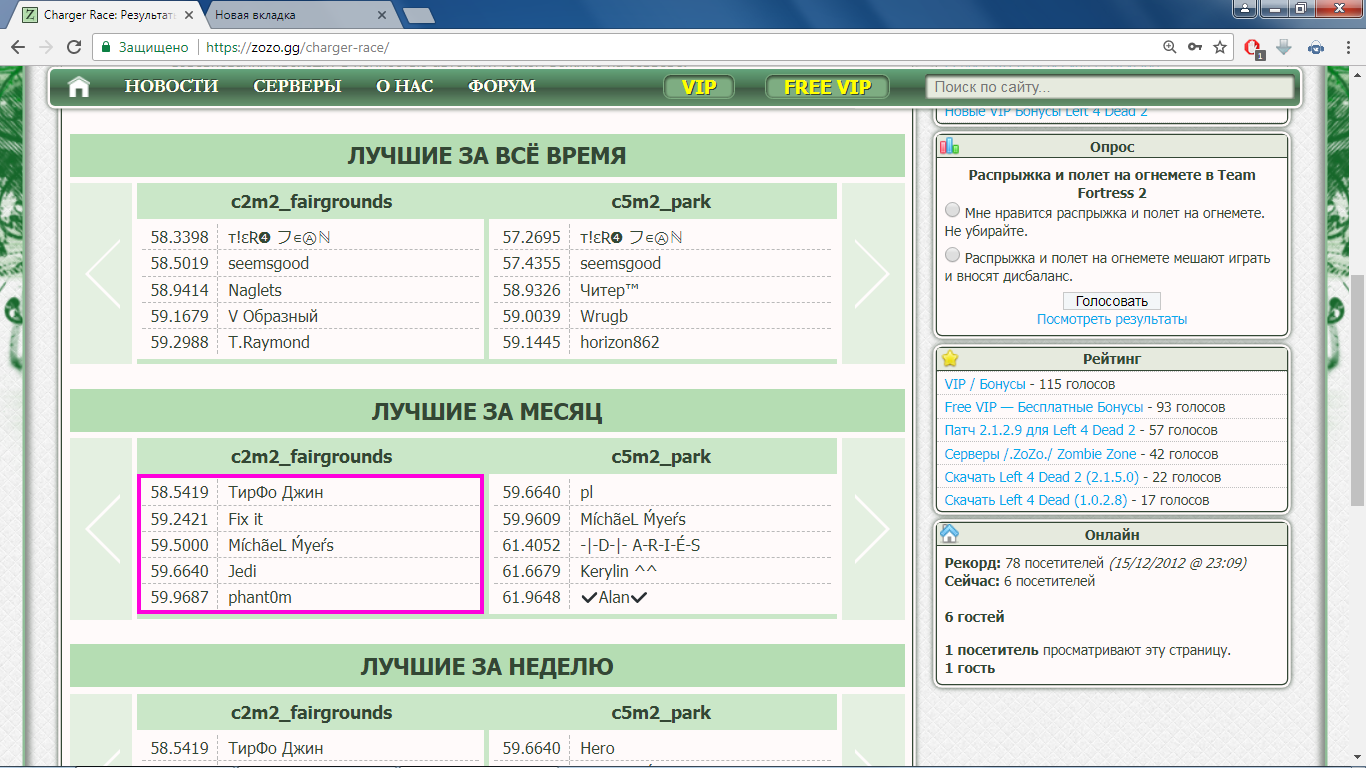Open О НАС in the site menu
This screenshot has height=768, width=1366.
tap(405, 87)
